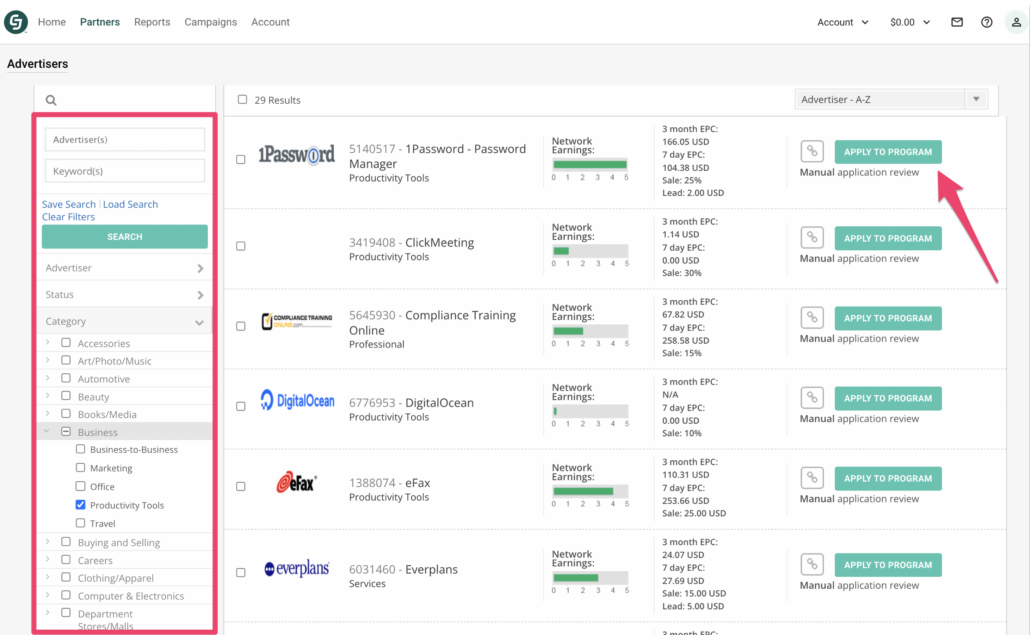Viewport: 1030px width, 635px height.
Task: Check the Marketing category checkbox
Action: click(81, 468)
